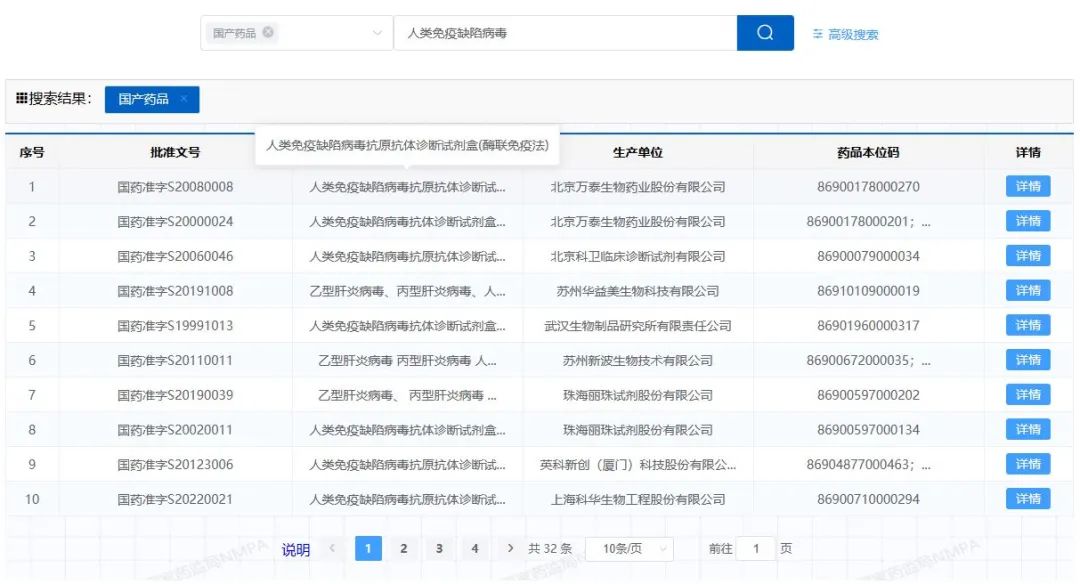Image resolution: width=1080 pixels, height=584 pixels.
Task: Open the 10条/页 page size dropdown
Action: point(629,549)
